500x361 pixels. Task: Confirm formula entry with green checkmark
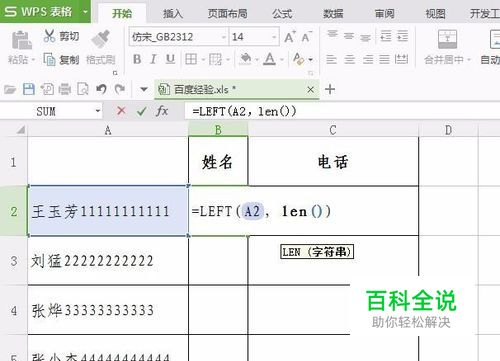pyautogui.click(x=141, y=111)
